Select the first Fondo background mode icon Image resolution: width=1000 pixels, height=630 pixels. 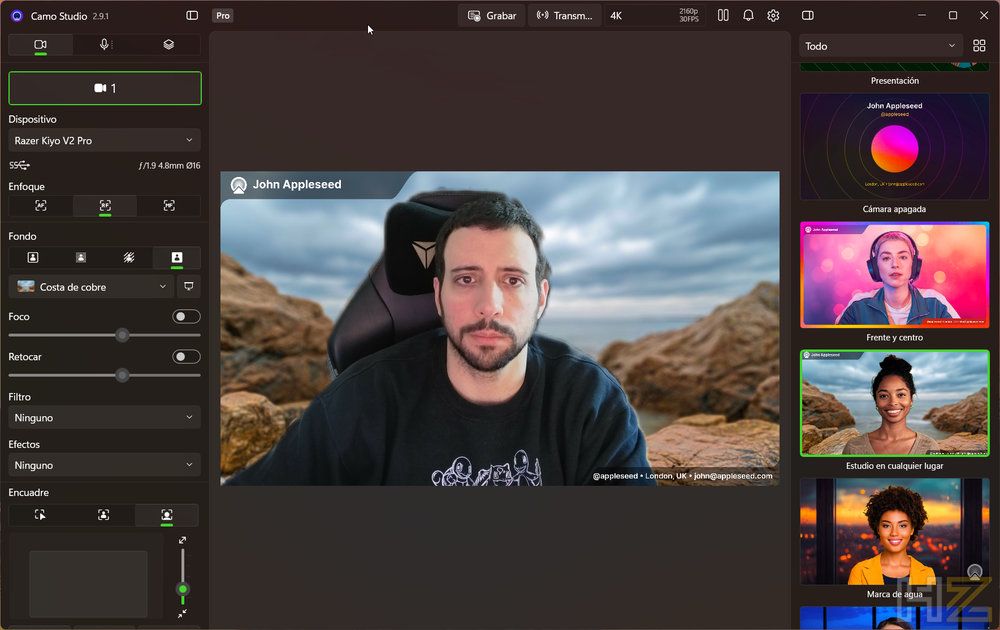pos(33,257)
